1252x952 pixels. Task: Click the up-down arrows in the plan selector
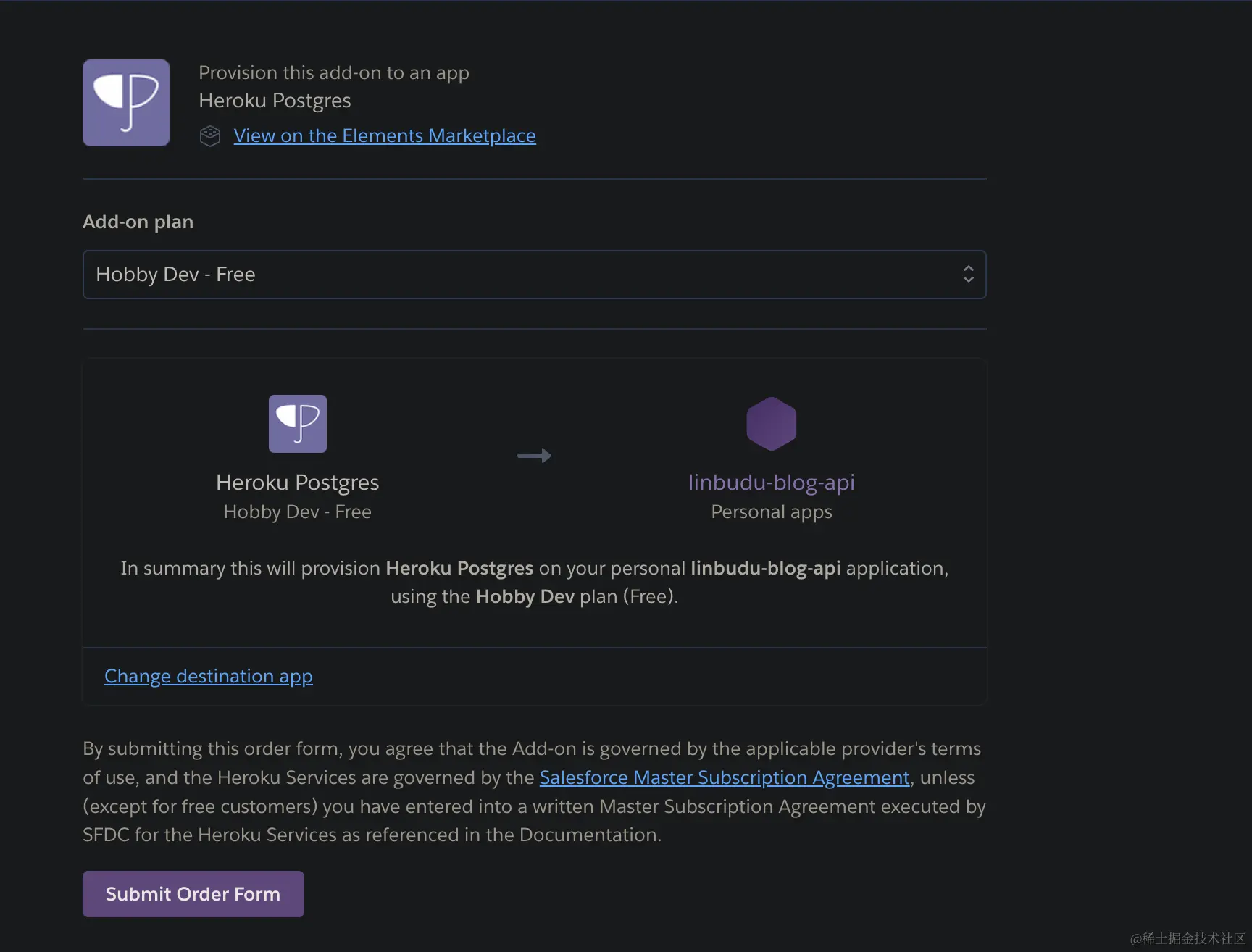click(968, 274)
